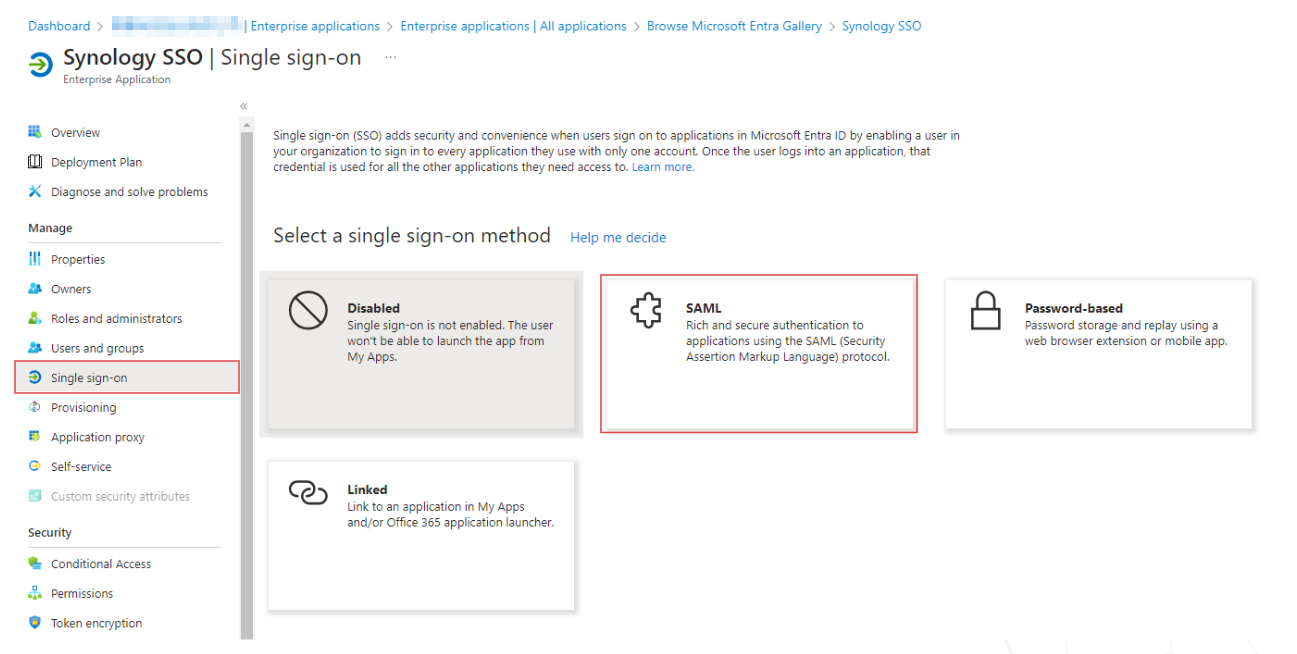Click the Single sign-on arrow icon in sidebar
Viewport: 1297px width, 654px height.
coord(35,378)
